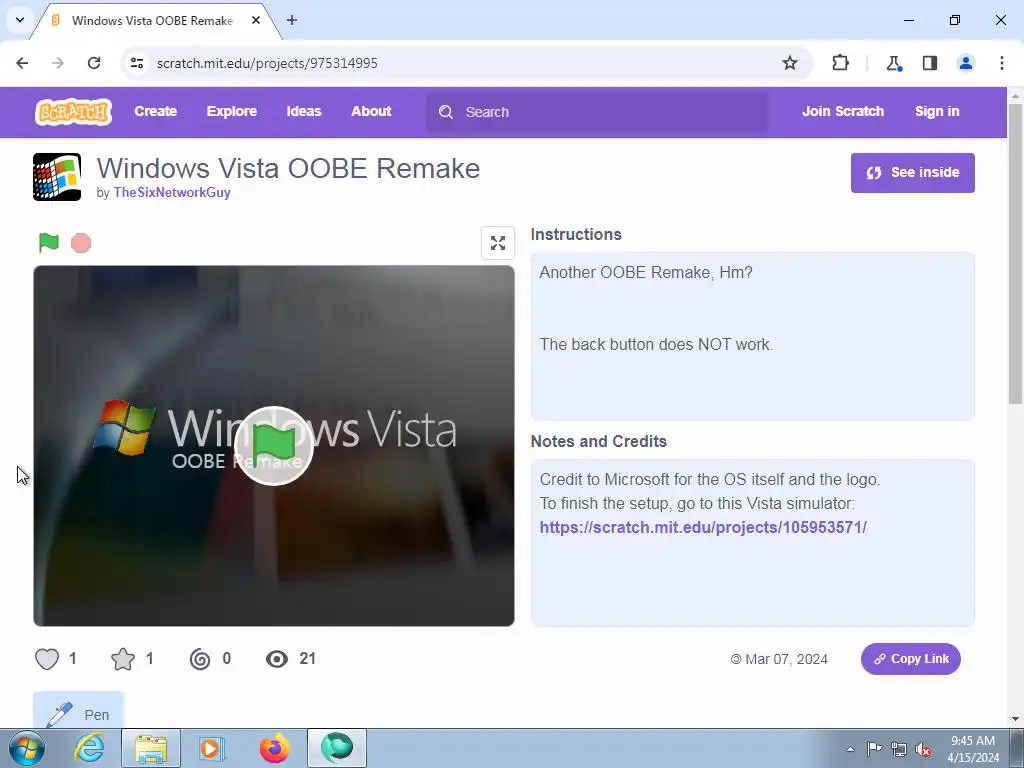Open the Chrome three-dot menu
This screenshot has height=768, width=1024.
pyautogui.click(x=1002, y=63)
